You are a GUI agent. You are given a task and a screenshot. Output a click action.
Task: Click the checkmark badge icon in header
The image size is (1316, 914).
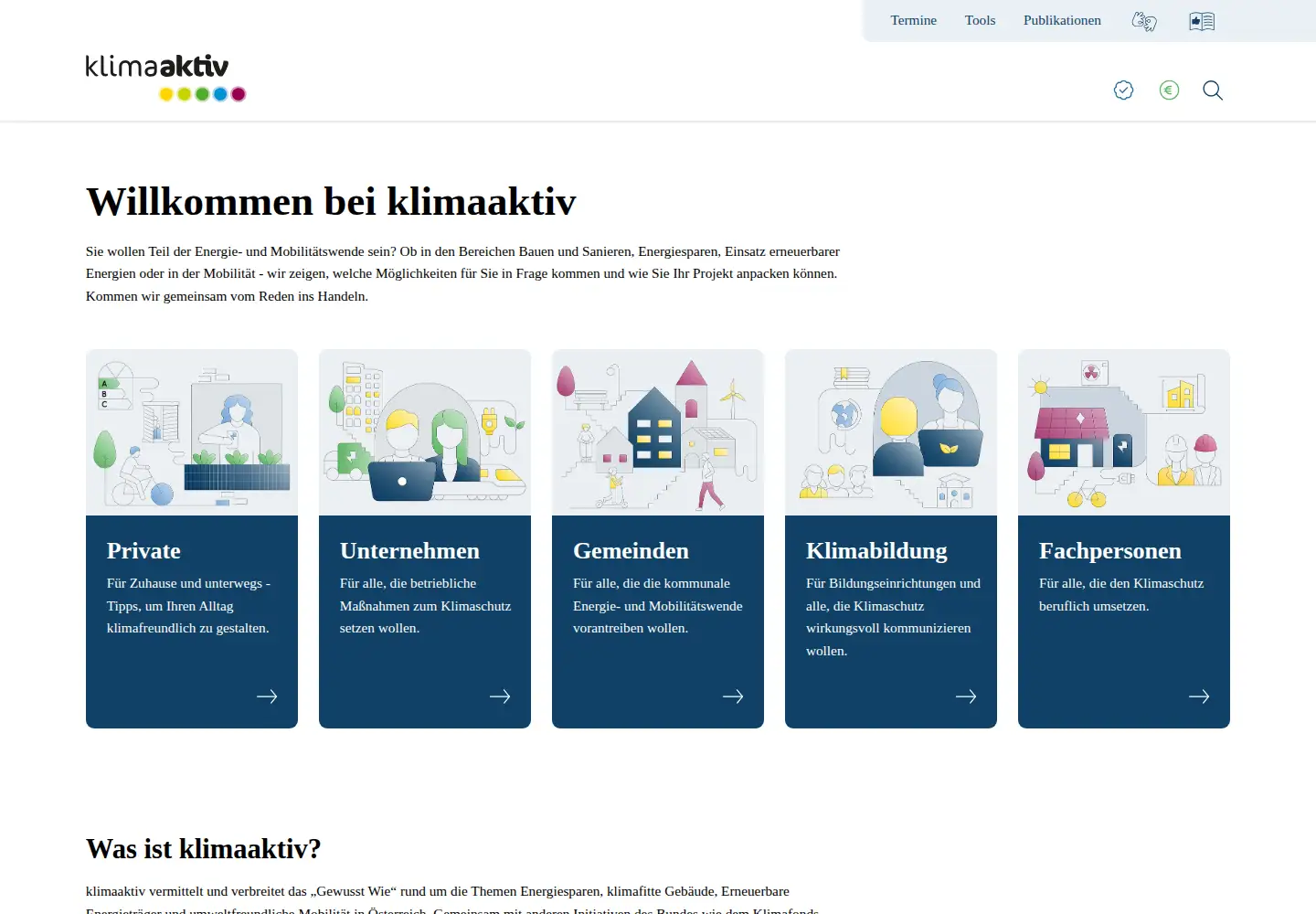1124,90
